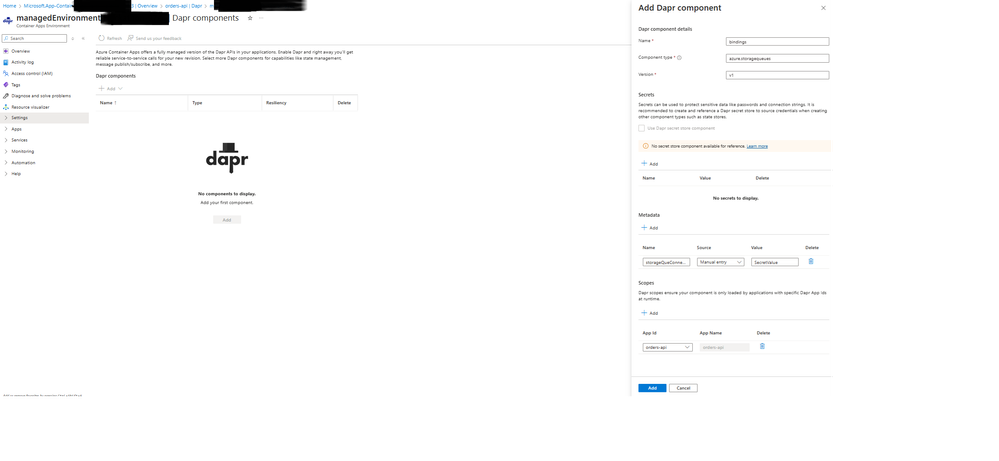The width and height of the screenshot is (999, 461).
Task: Click the Resiliency column header
Action: pyautogui.click(x=276, y=103)
